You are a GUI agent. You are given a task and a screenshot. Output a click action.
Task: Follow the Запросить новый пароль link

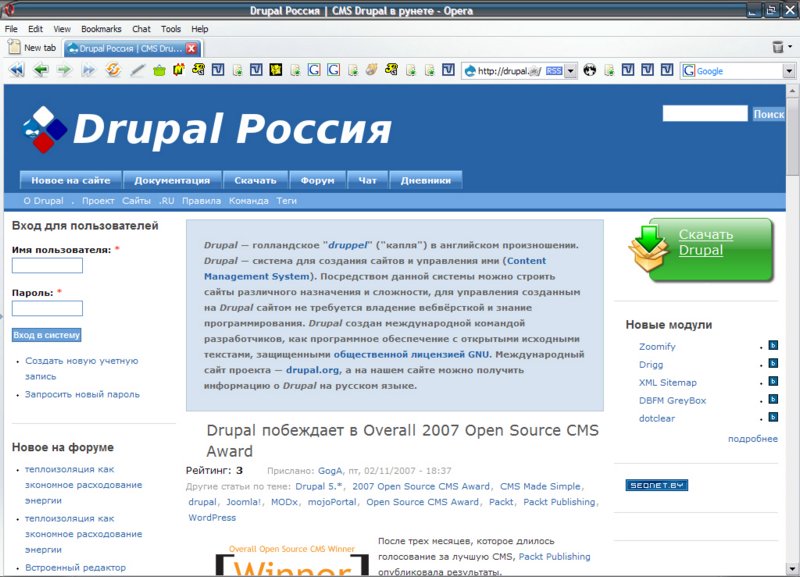pyautogui.click(x=82, y=394)
